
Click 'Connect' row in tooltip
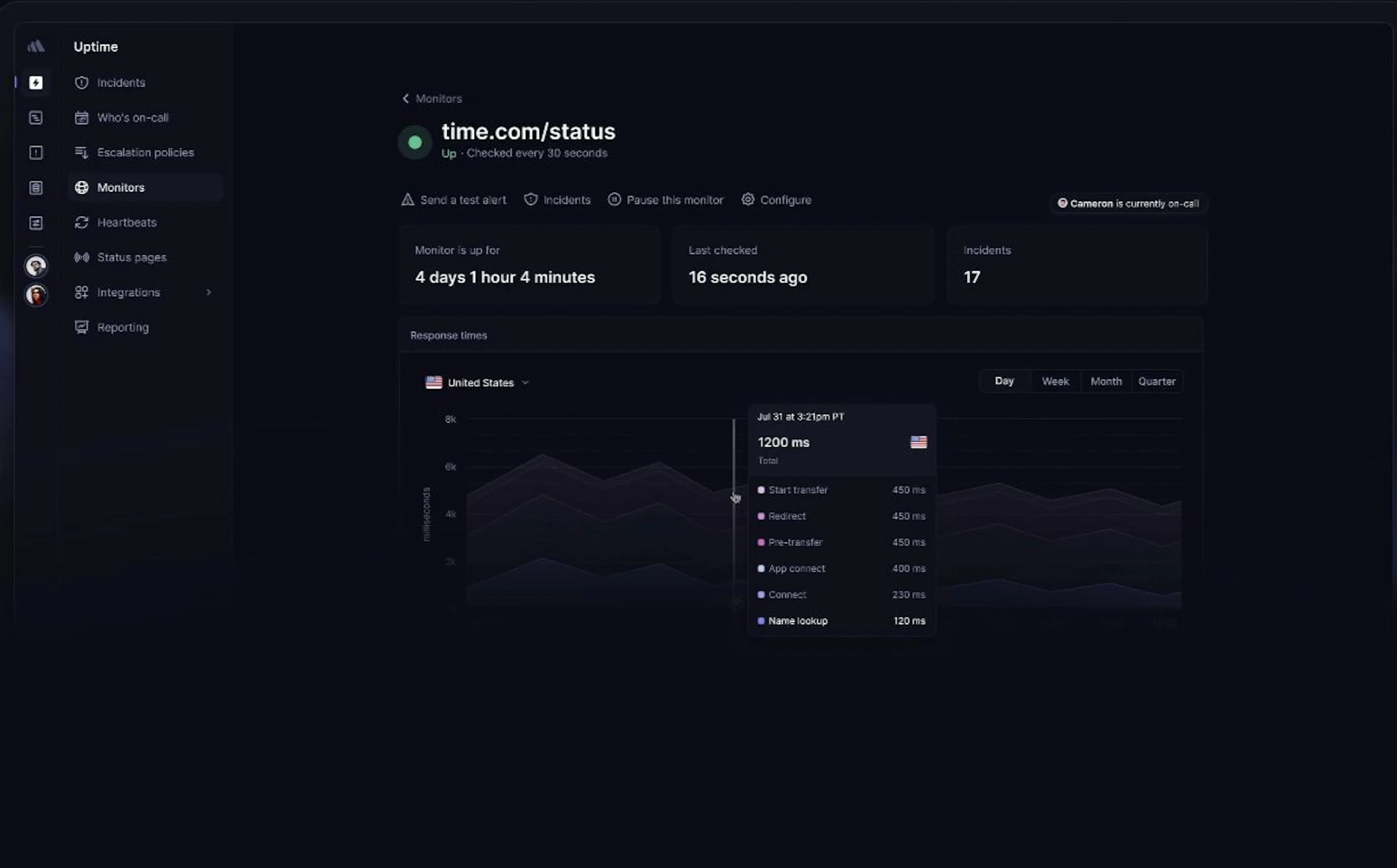pos(842,595)
